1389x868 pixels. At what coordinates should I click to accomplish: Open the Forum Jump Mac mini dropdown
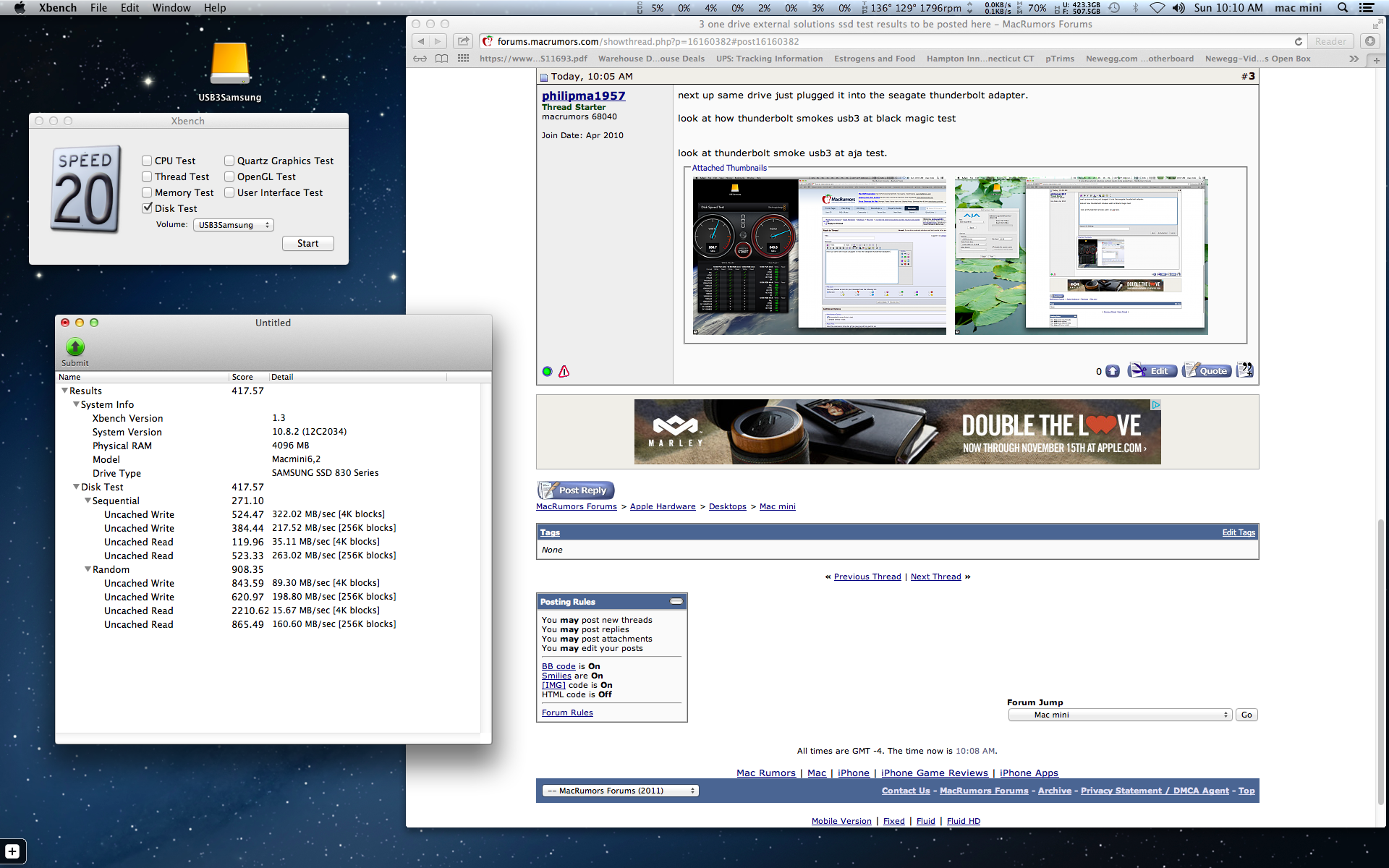click(x=1121, y=715)
